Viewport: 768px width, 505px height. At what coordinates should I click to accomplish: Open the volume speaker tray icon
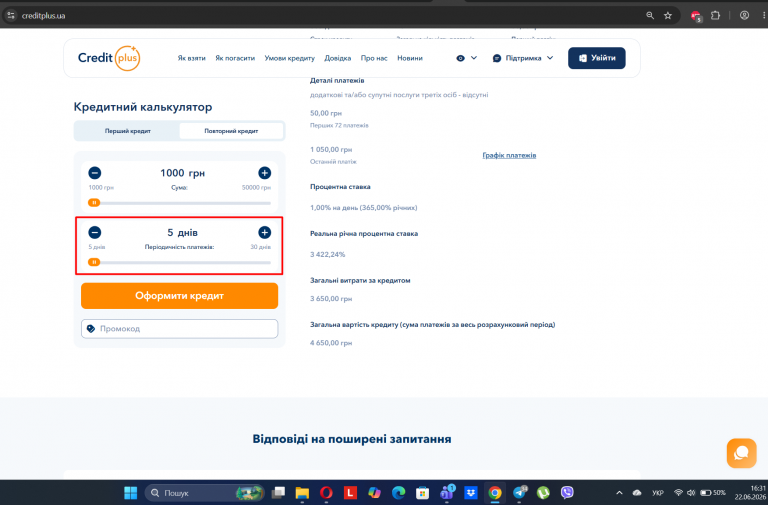[x=691, y=493]
